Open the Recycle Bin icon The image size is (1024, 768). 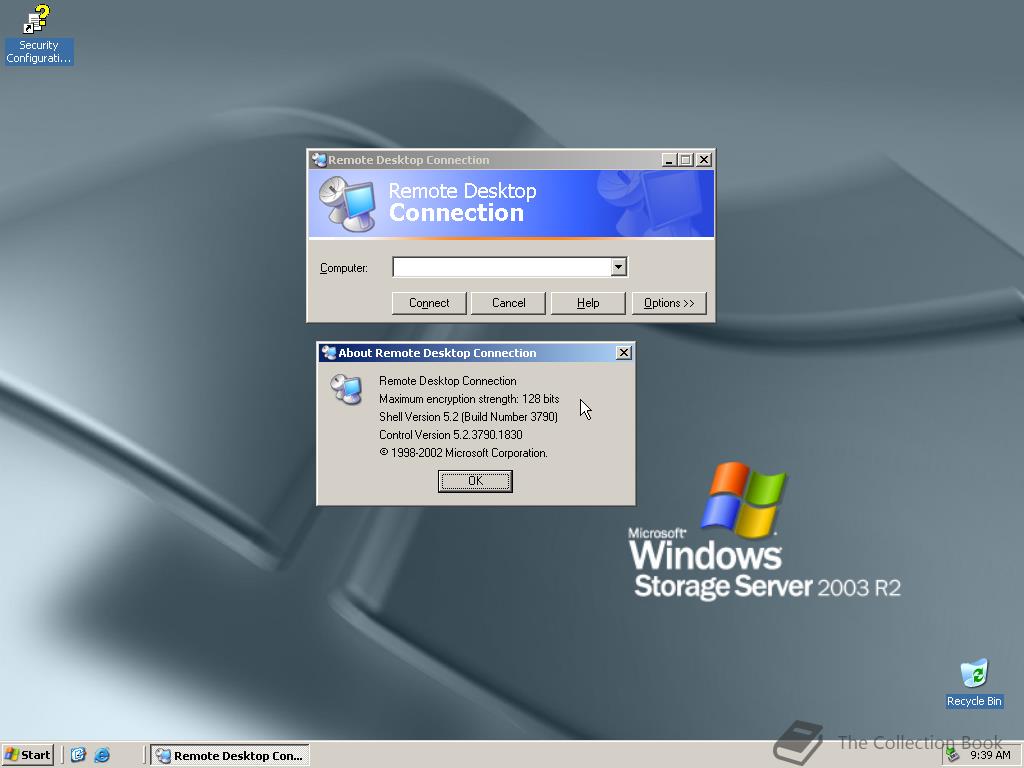[974, 683]
